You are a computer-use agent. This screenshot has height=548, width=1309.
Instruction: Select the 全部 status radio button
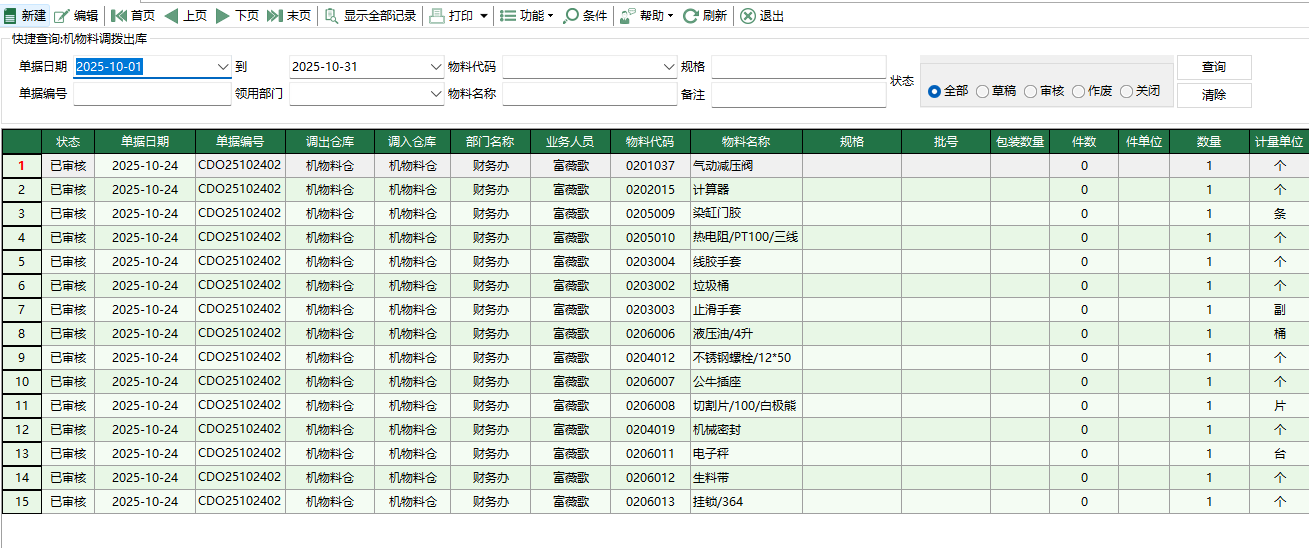[934, 91]
